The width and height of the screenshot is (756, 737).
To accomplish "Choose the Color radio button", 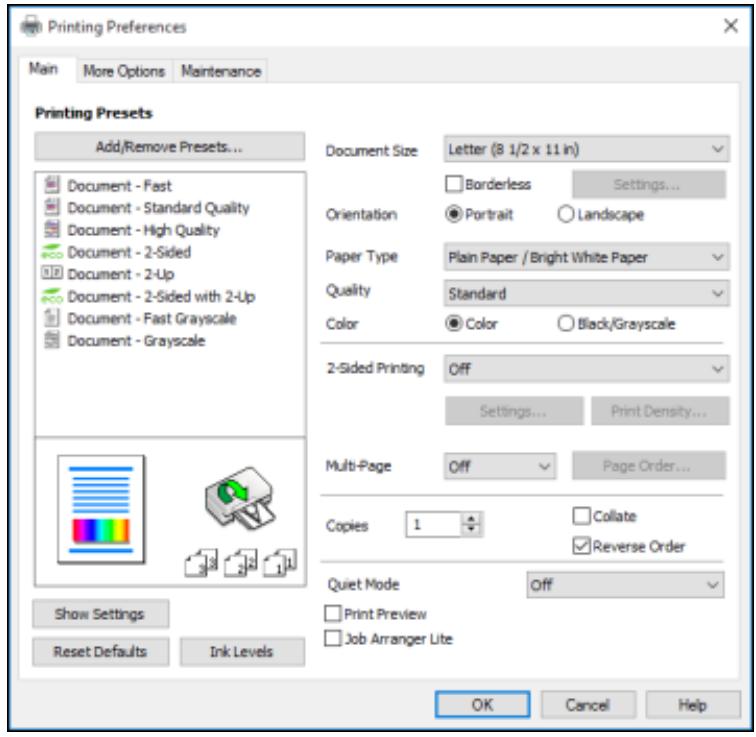I will click(x=454, y=323).
